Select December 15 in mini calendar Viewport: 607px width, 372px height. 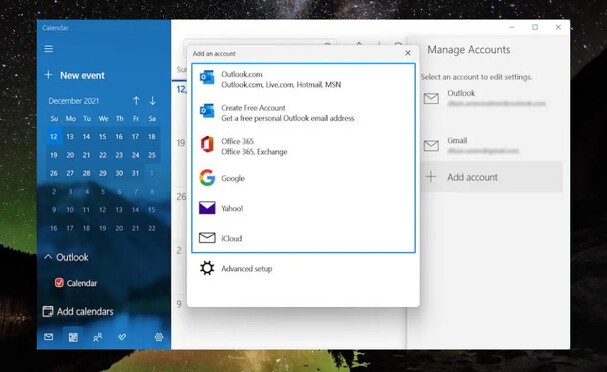(x=103, y=137)
